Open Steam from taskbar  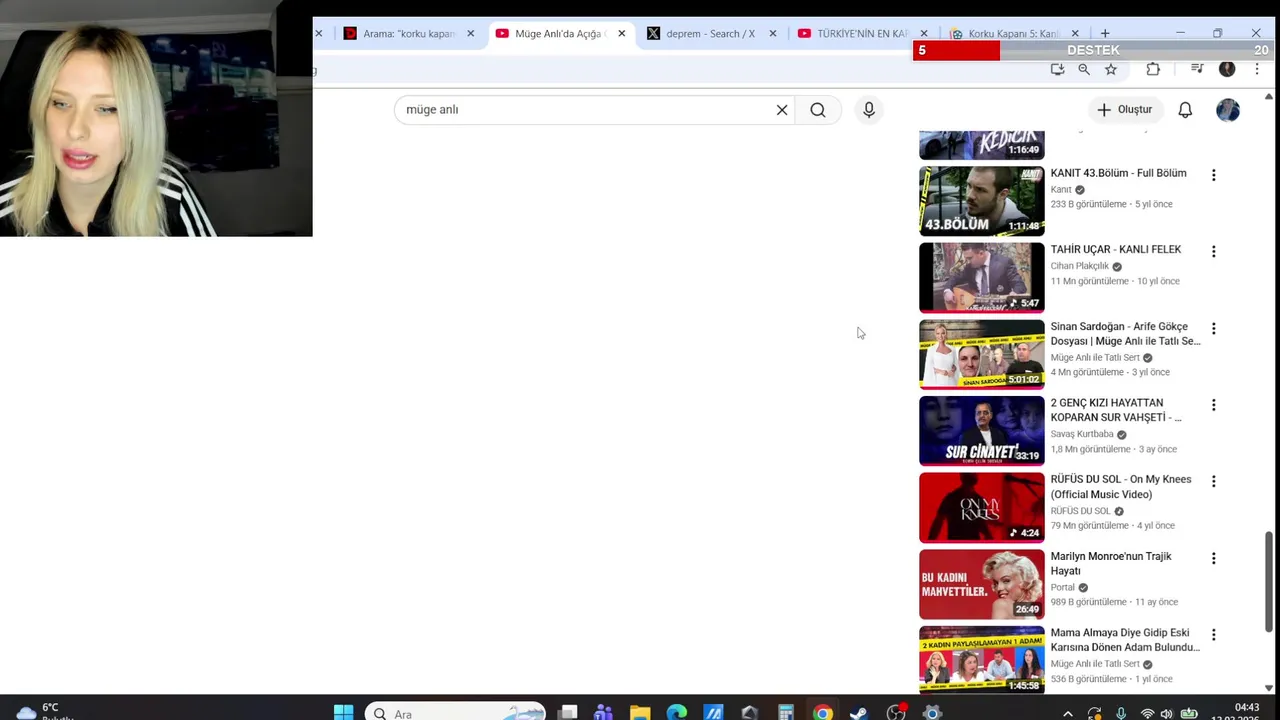tap(859, 713)
